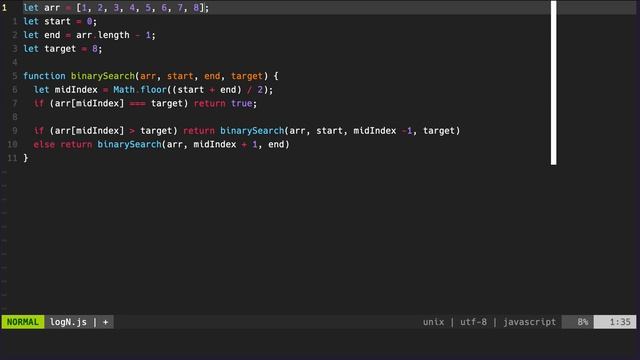The width and height of the screenshot is (640, 360).
Task: Click 'arr' in the 'let arr' declaration
Action: pos(52,8)
